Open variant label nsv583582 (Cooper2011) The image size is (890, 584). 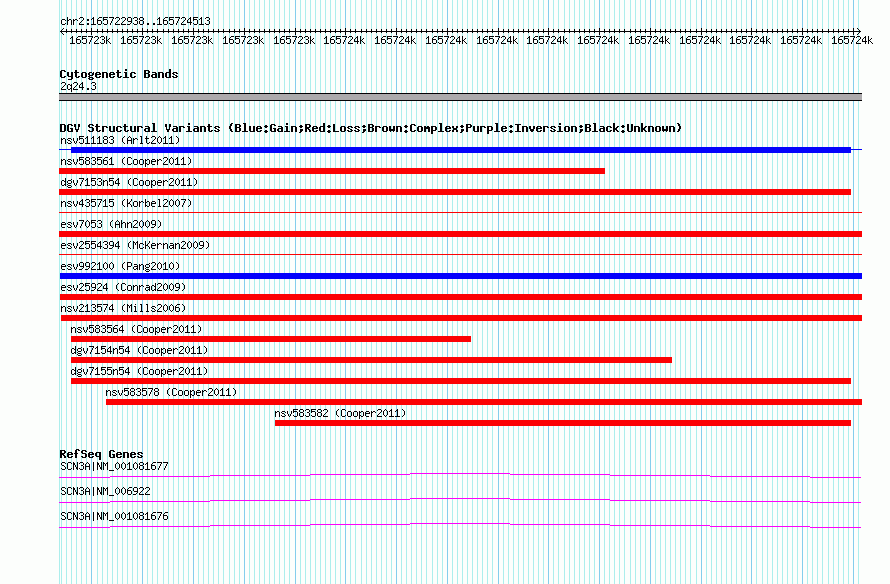[x=340, y=413]
